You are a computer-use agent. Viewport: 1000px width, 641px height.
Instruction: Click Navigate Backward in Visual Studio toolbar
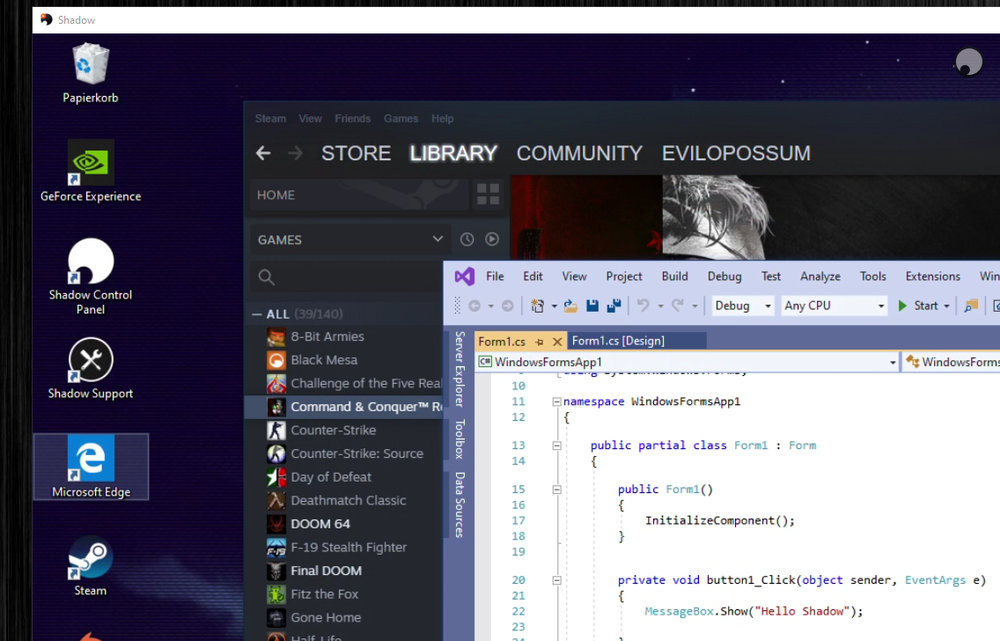[474, 306]
